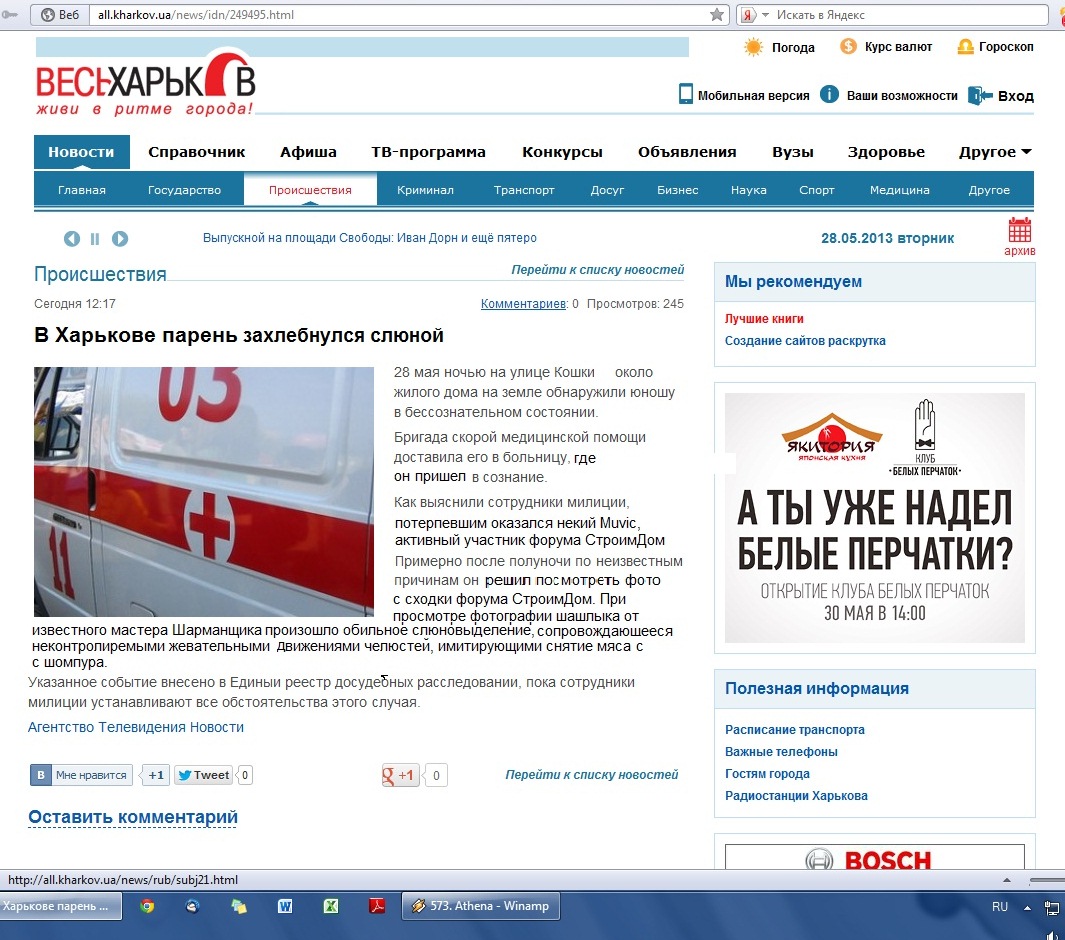The height and width of the screenshot is (940, 1065).
Task: Select the Новости main tab
Action: pyautogui.click(x=82, y=152)
